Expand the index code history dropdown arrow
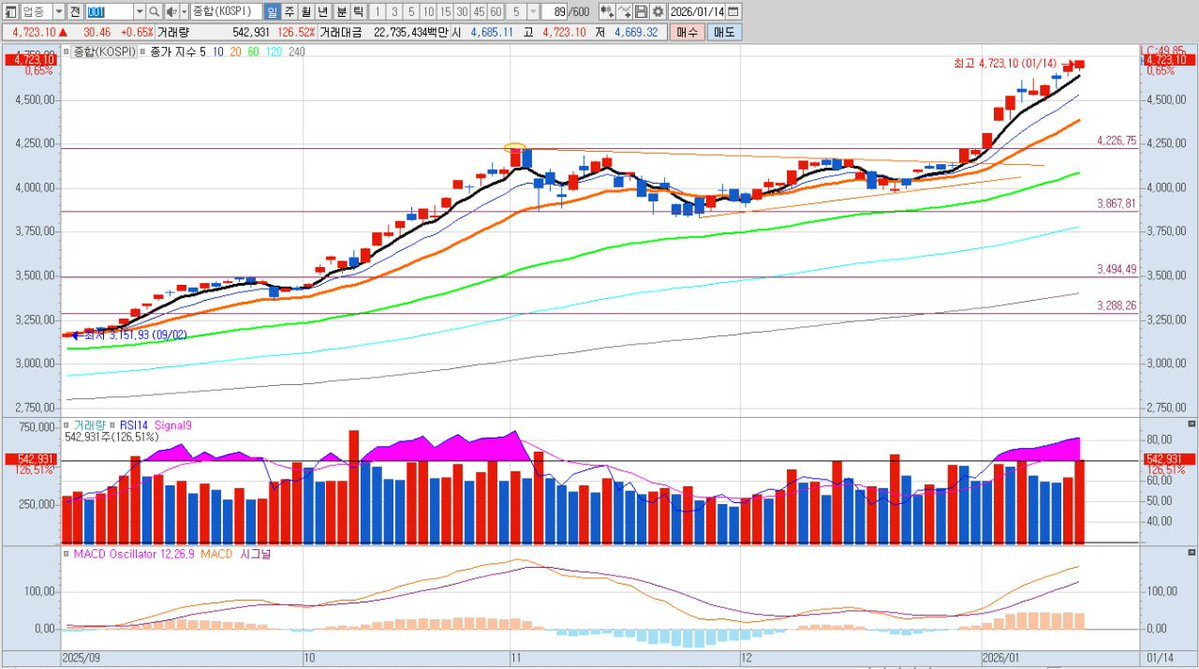Screen dimensions: 1199x669 coord(139,11)
